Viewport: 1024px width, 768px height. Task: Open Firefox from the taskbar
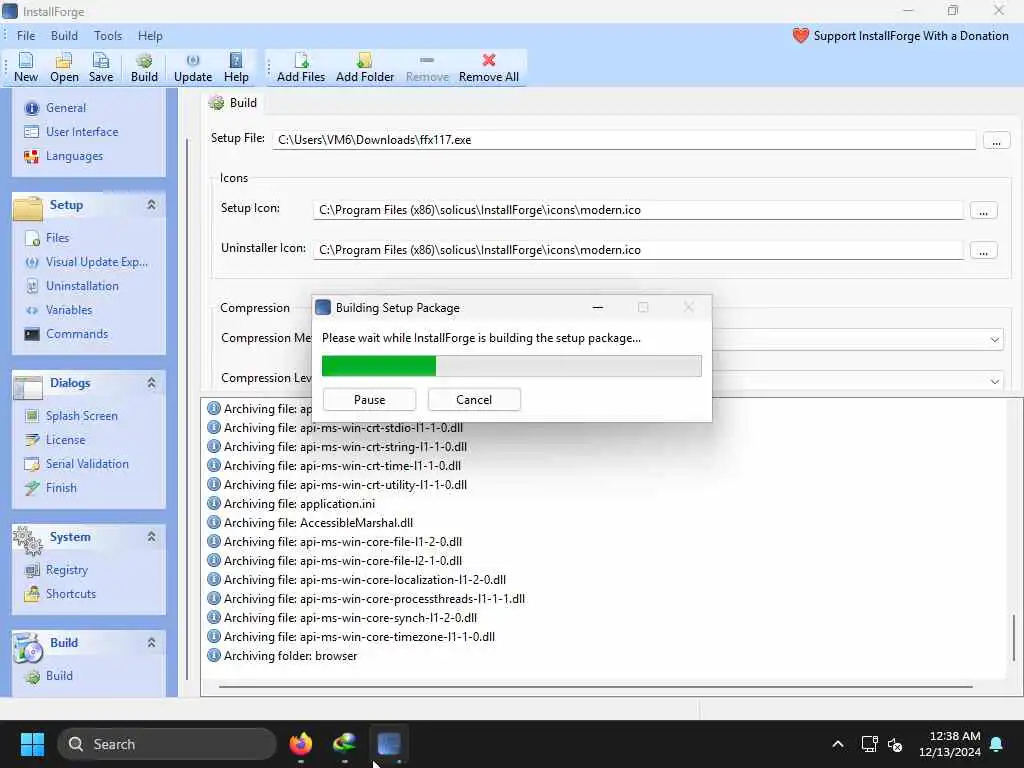coord(300,744)
